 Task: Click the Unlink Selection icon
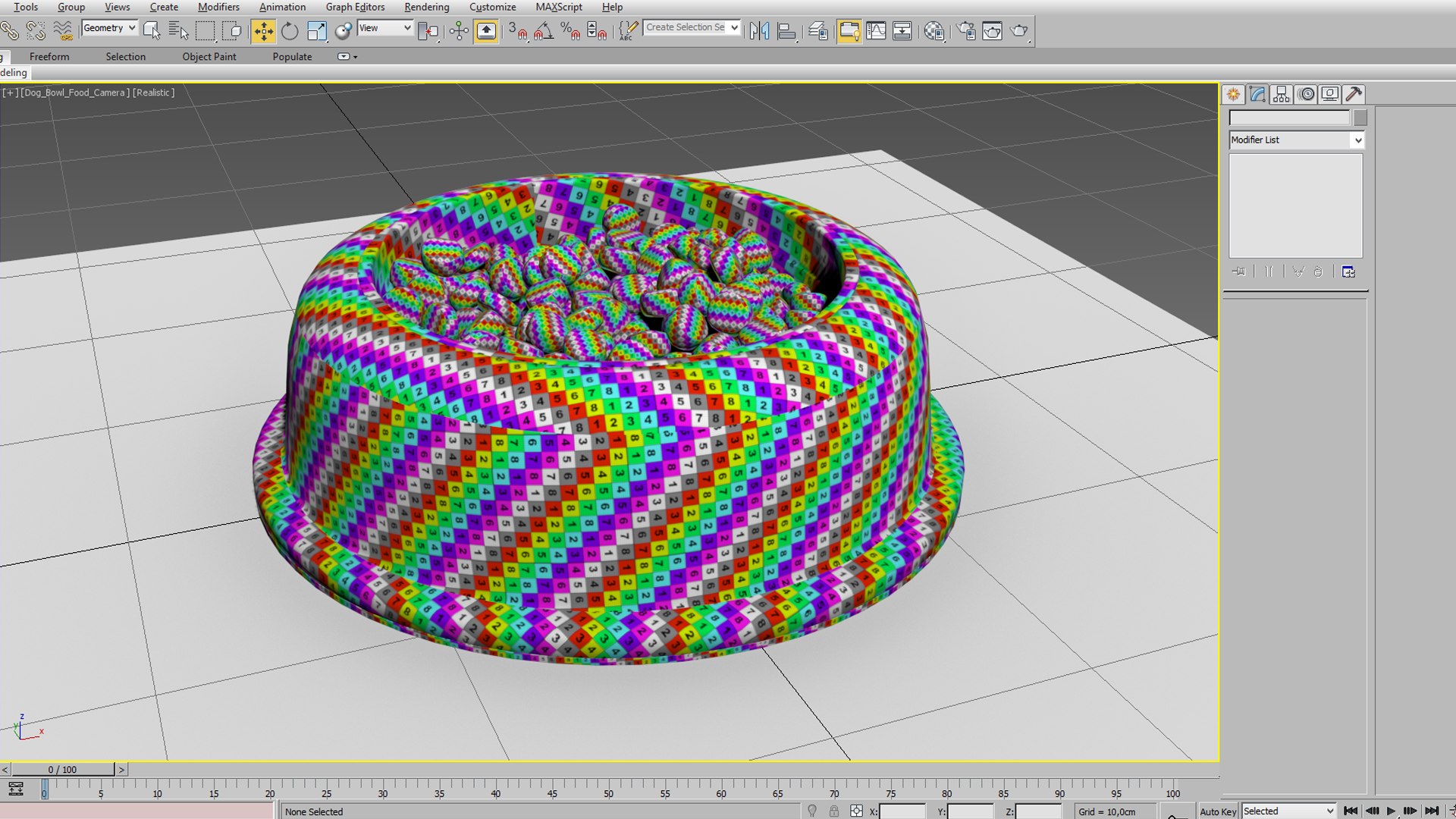[x=36, y=31]
